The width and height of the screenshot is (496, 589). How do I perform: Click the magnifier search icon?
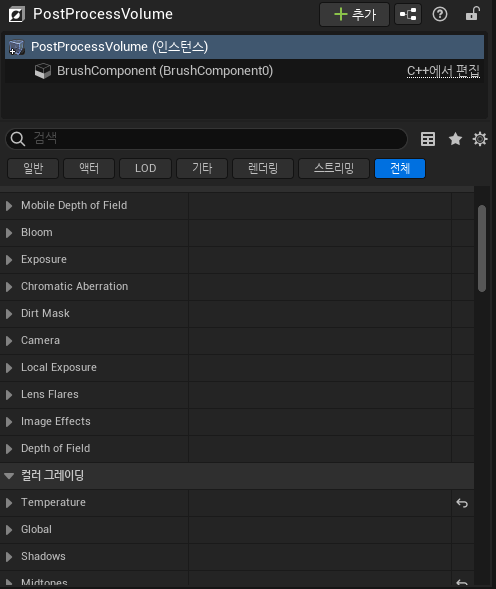(x=18, y=139)
